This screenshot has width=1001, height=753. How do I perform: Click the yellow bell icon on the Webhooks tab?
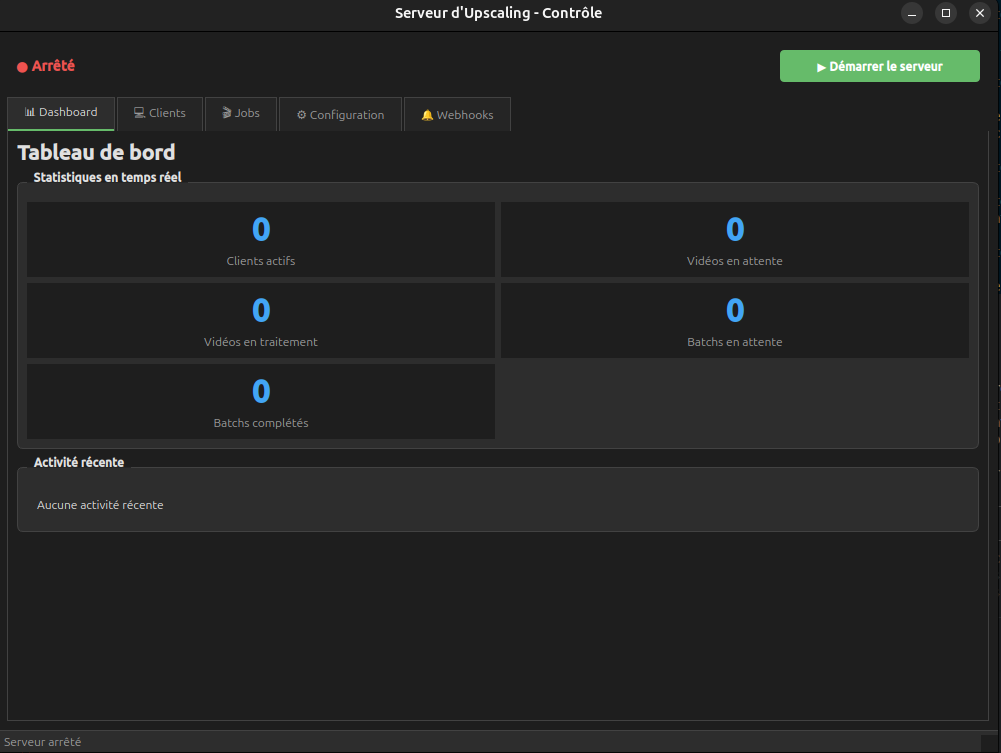tap(428, 114)
